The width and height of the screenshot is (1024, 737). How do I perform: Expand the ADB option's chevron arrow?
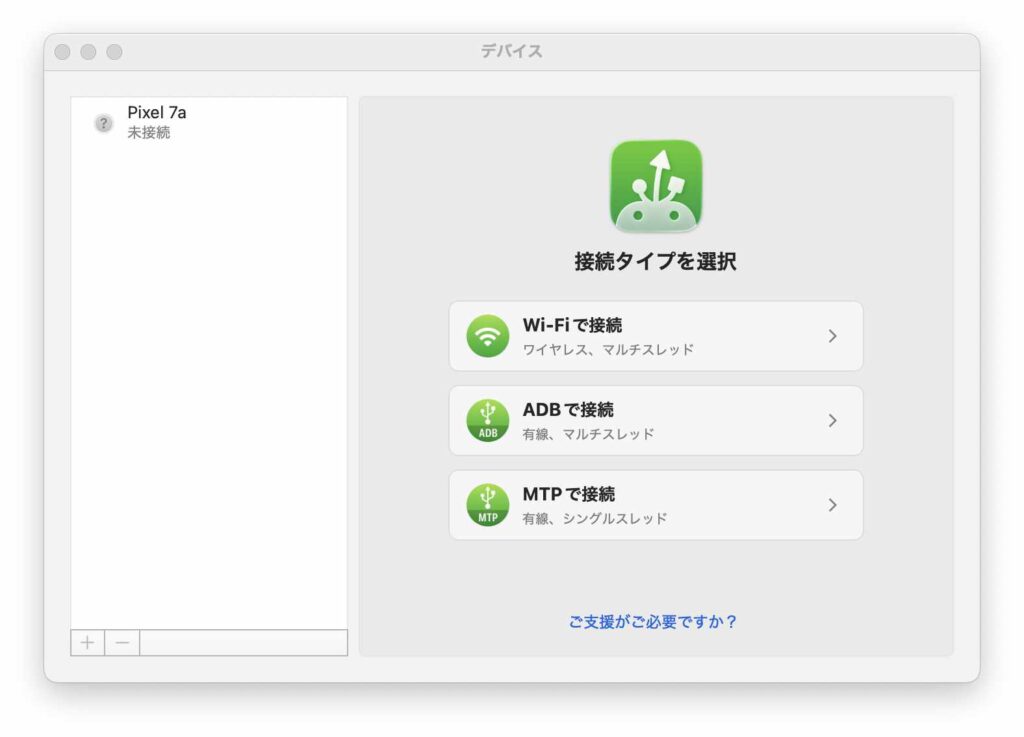(x=832, y=421)
